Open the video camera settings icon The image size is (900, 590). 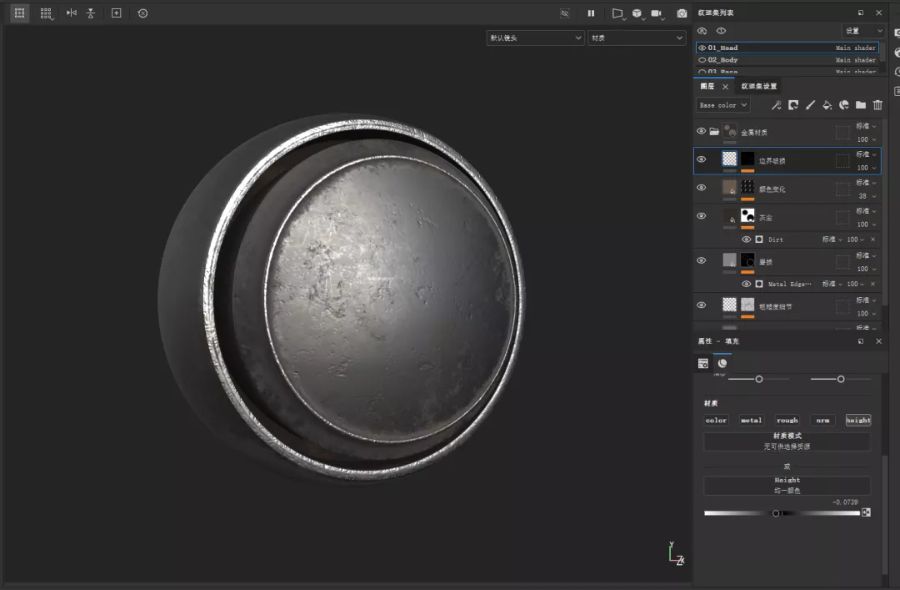[x=657, y=13]
